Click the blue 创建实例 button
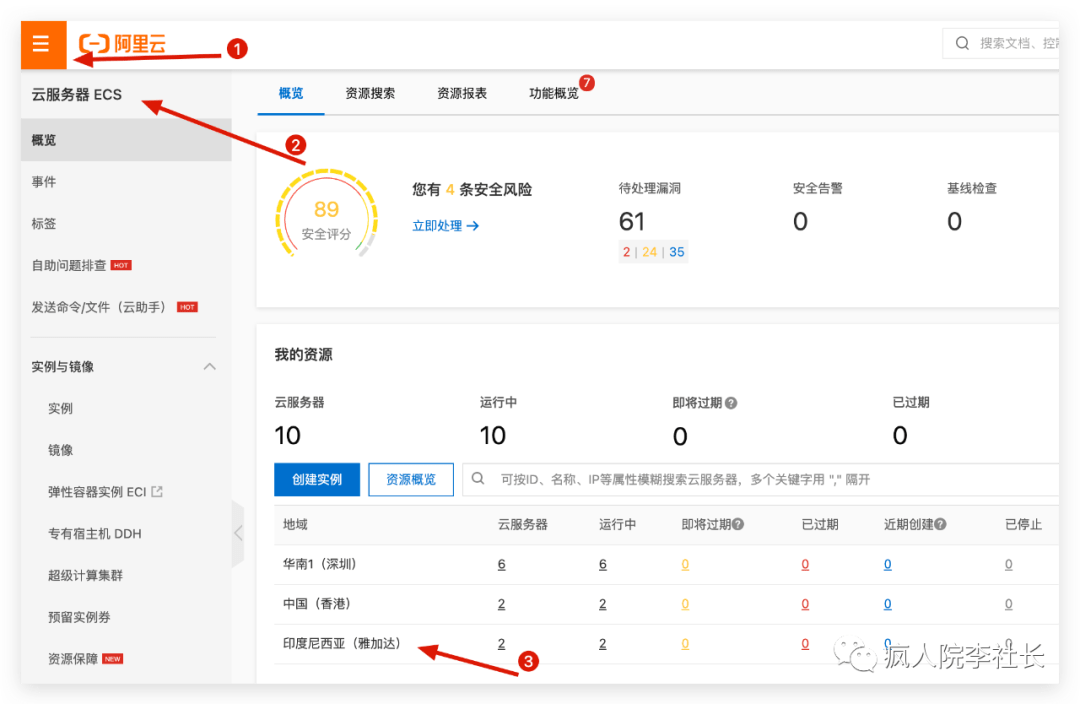This screenshot has height=704, width=1080. tap(317, 479)
